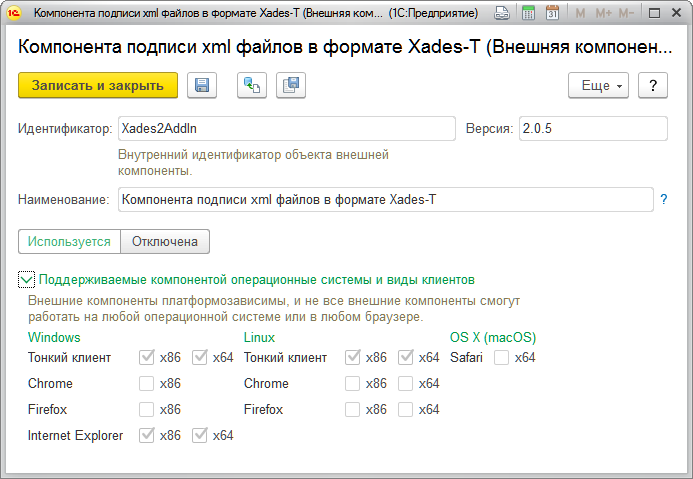Click the 1C application logo icon
Screen dimensions: 693x479
pos(15,14)
